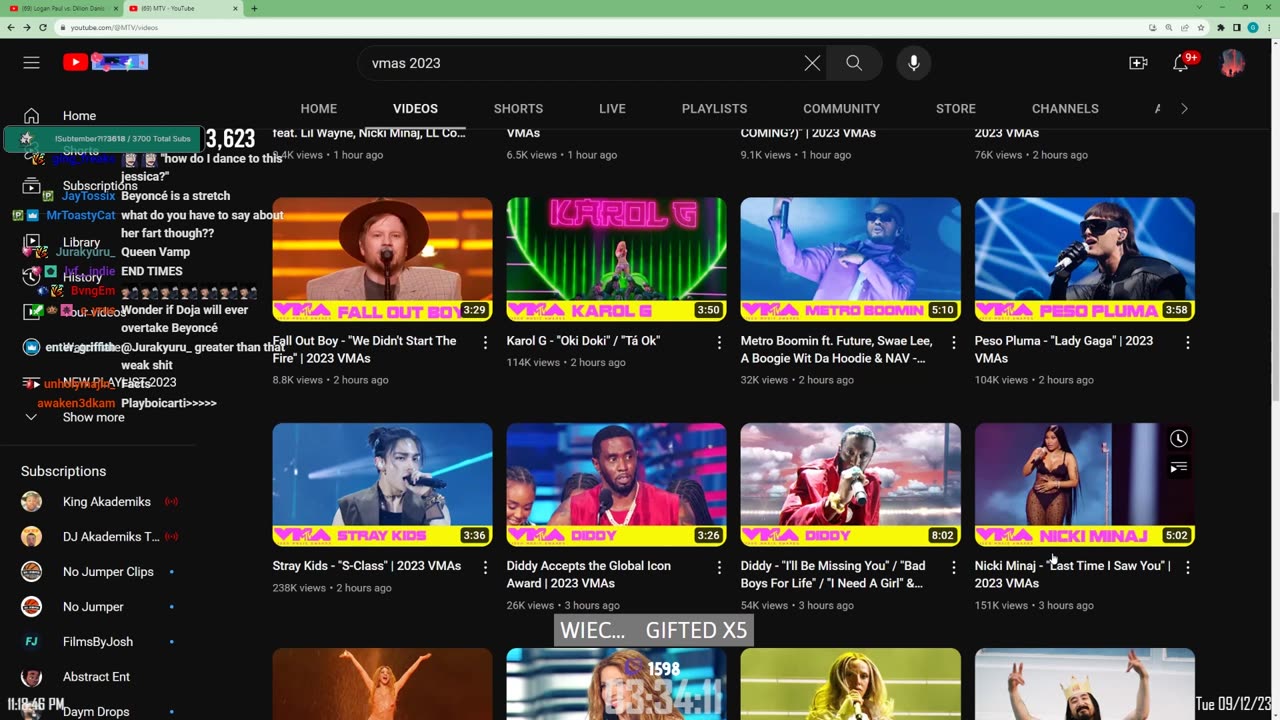The image size is (1280, 720).
Task: Switch to the COMMUNITY tab
Action: (x=841, y=108)
